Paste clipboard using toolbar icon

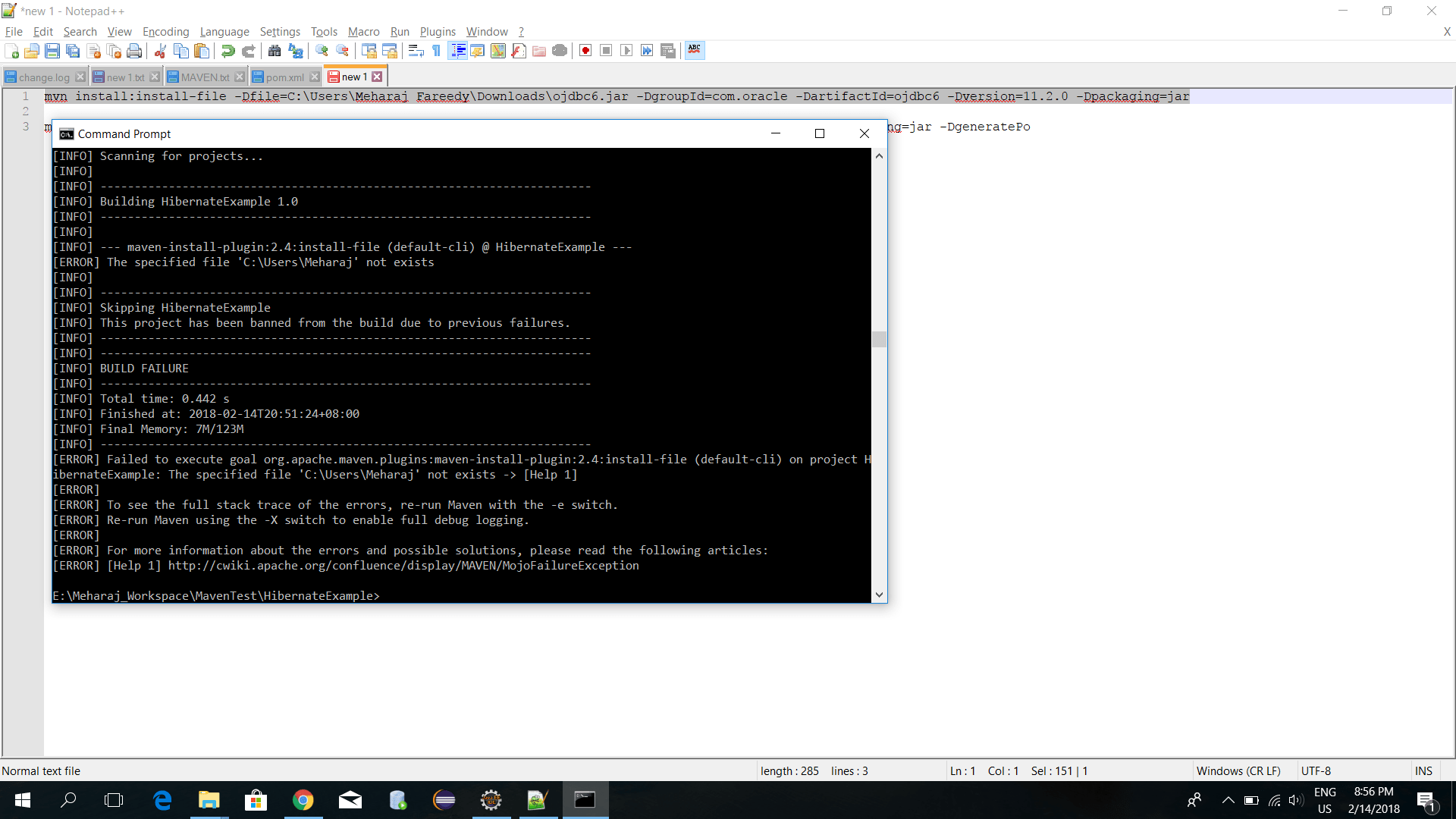coord(201,51)
